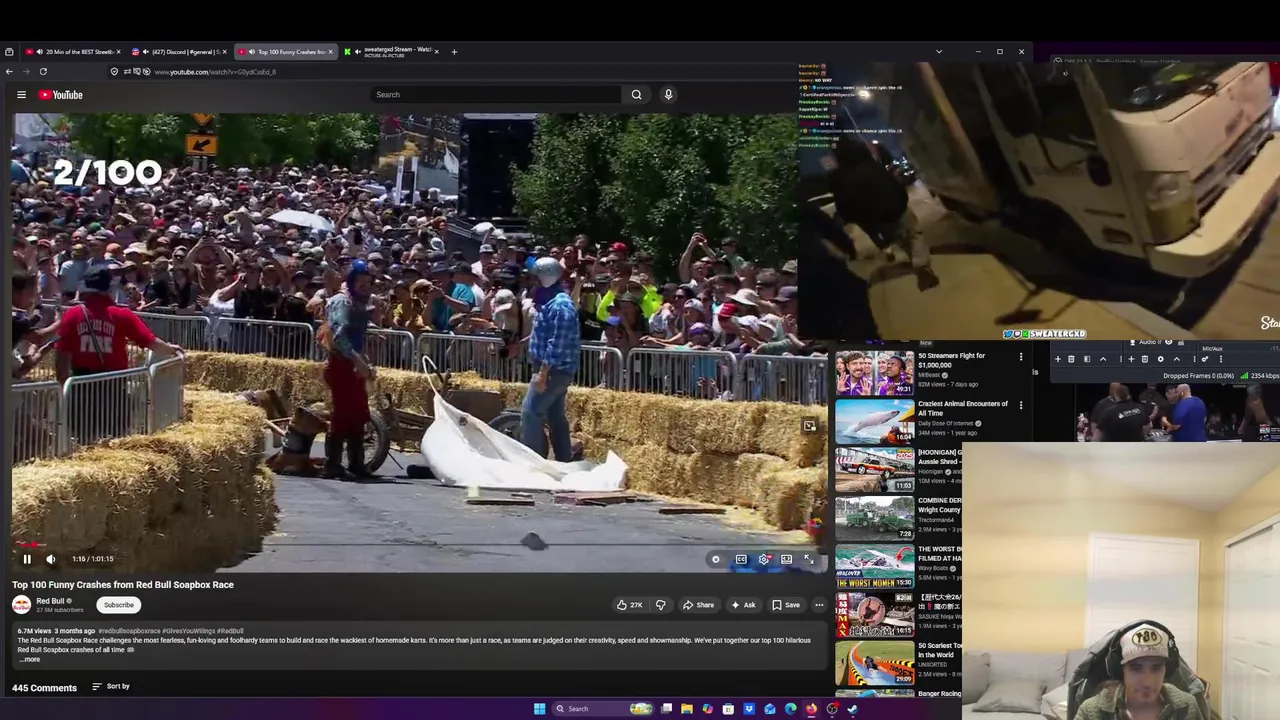
Task: Open OBS audio mixer advanced settings gears
Action: (x=1205, y=359)
